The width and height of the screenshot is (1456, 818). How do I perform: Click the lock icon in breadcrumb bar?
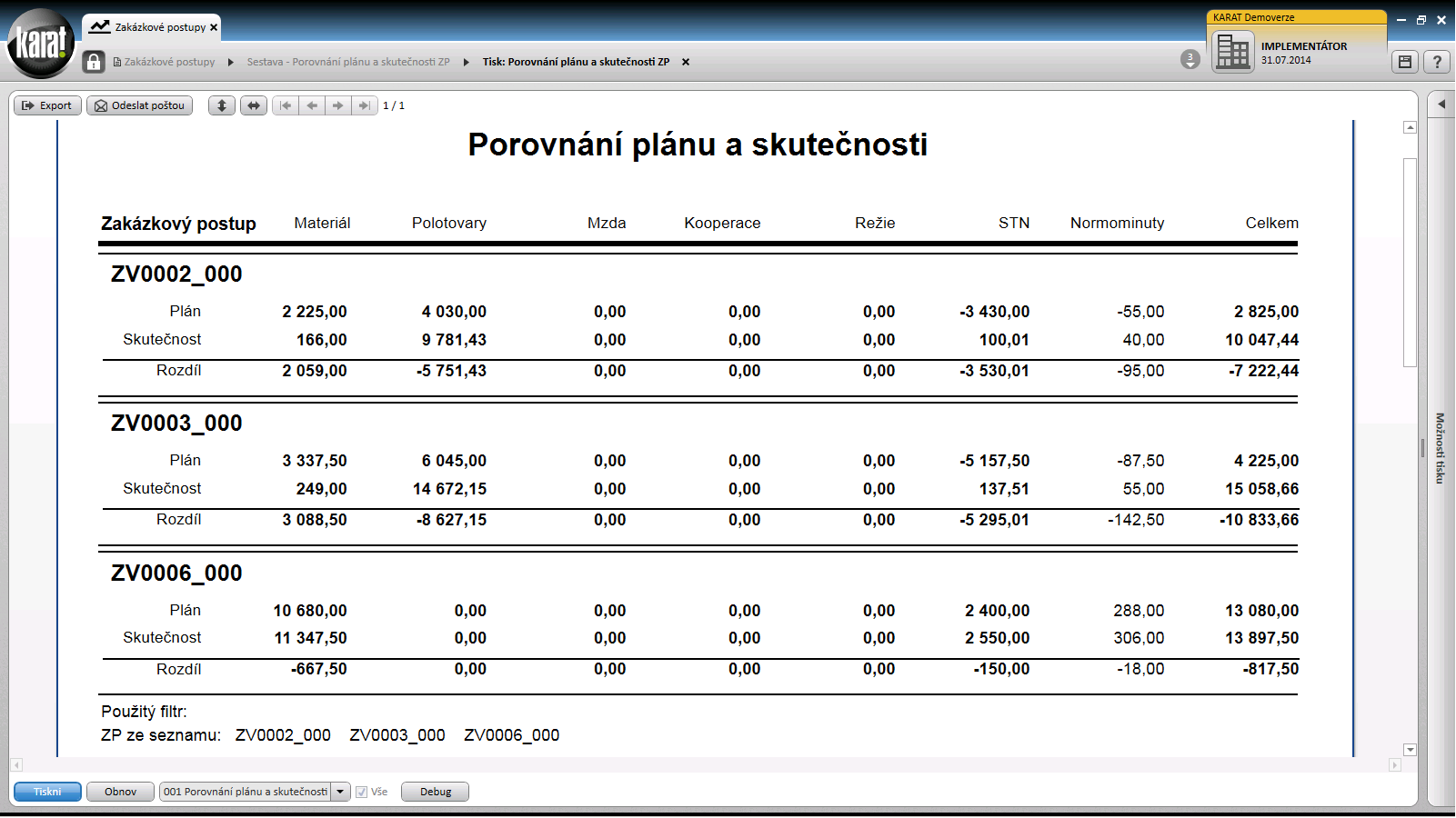click(94, 62)
